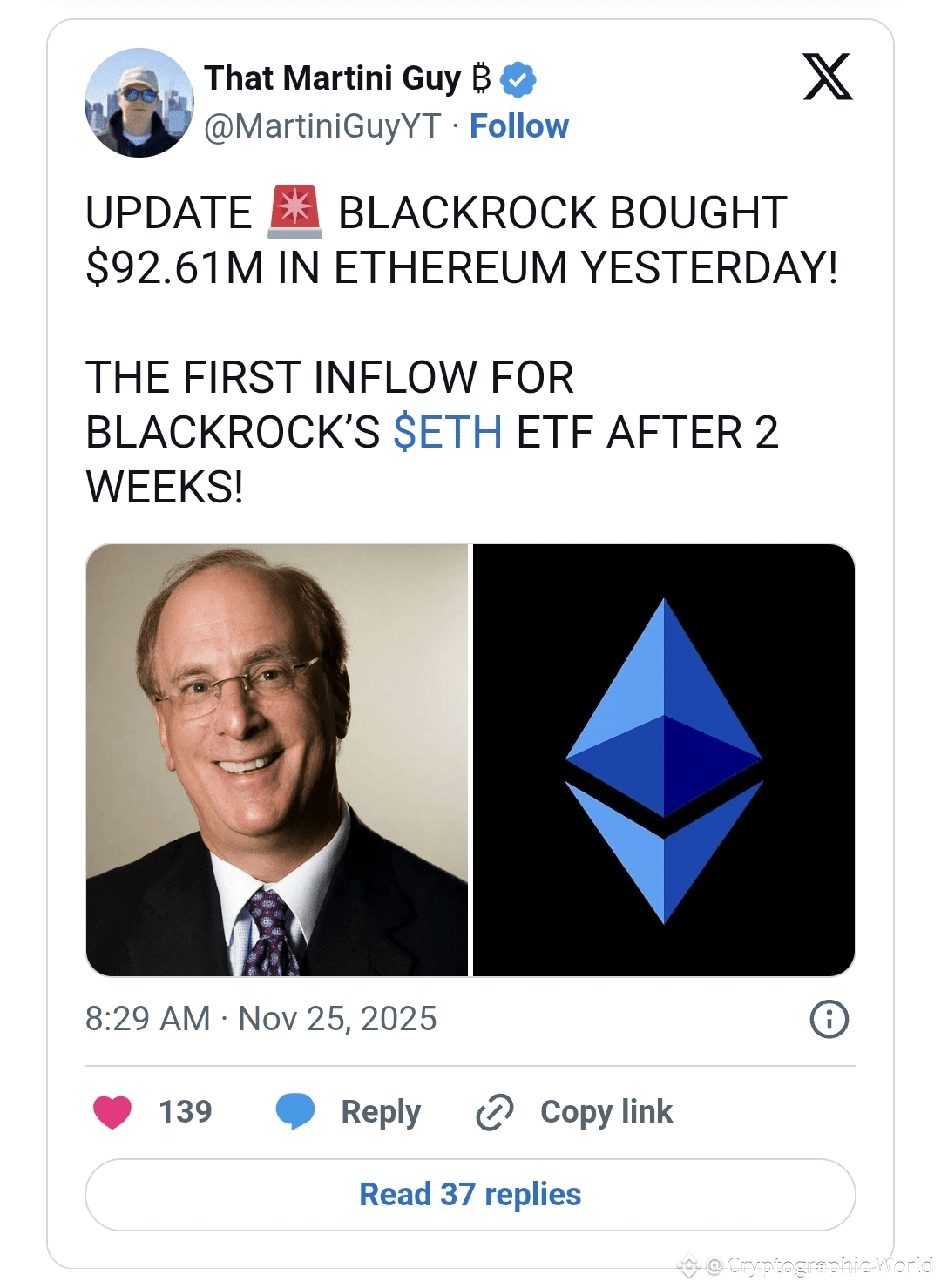Click the Reply text label
The width and height of the screenshot is (941, 1288).
[381, 1112]
